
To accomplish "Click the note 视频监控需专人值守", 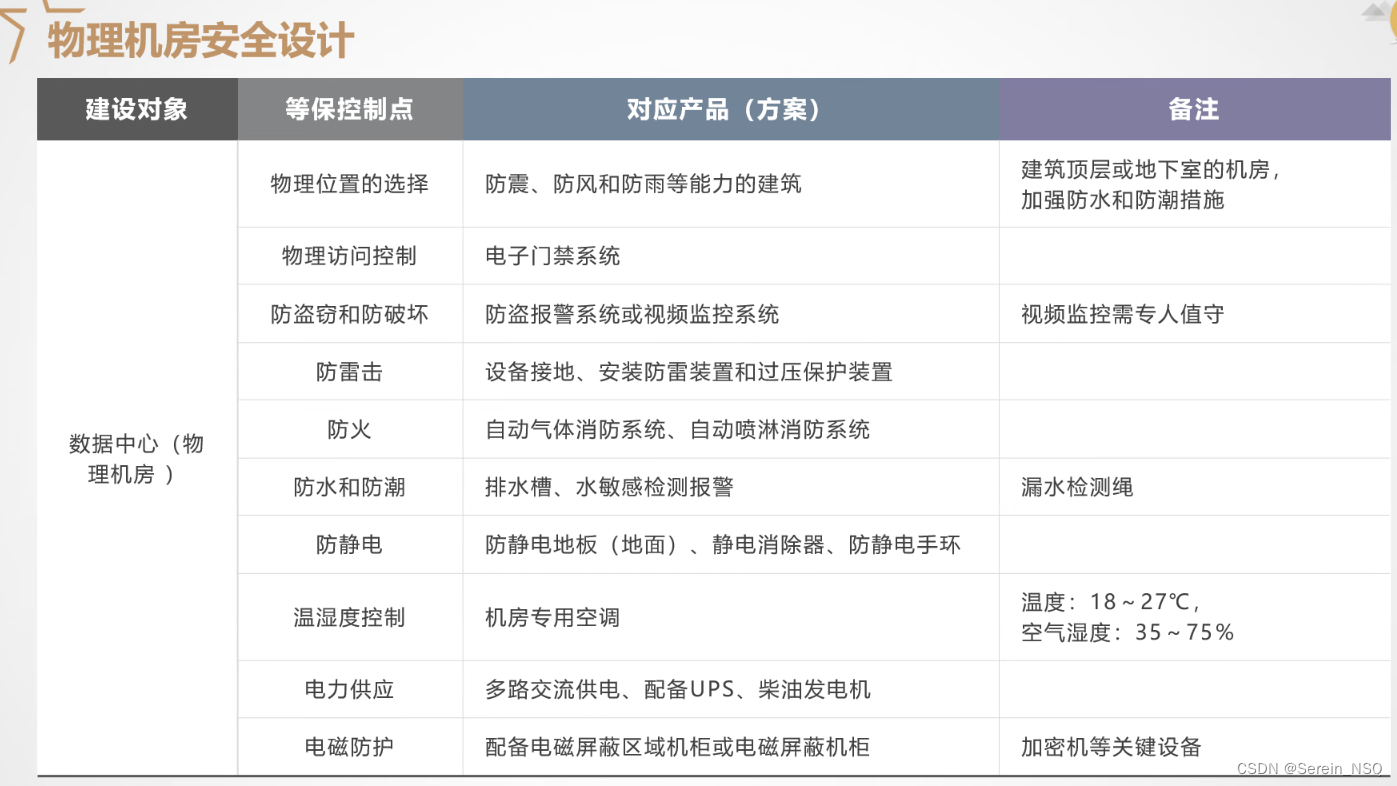I will (1122, 314).
